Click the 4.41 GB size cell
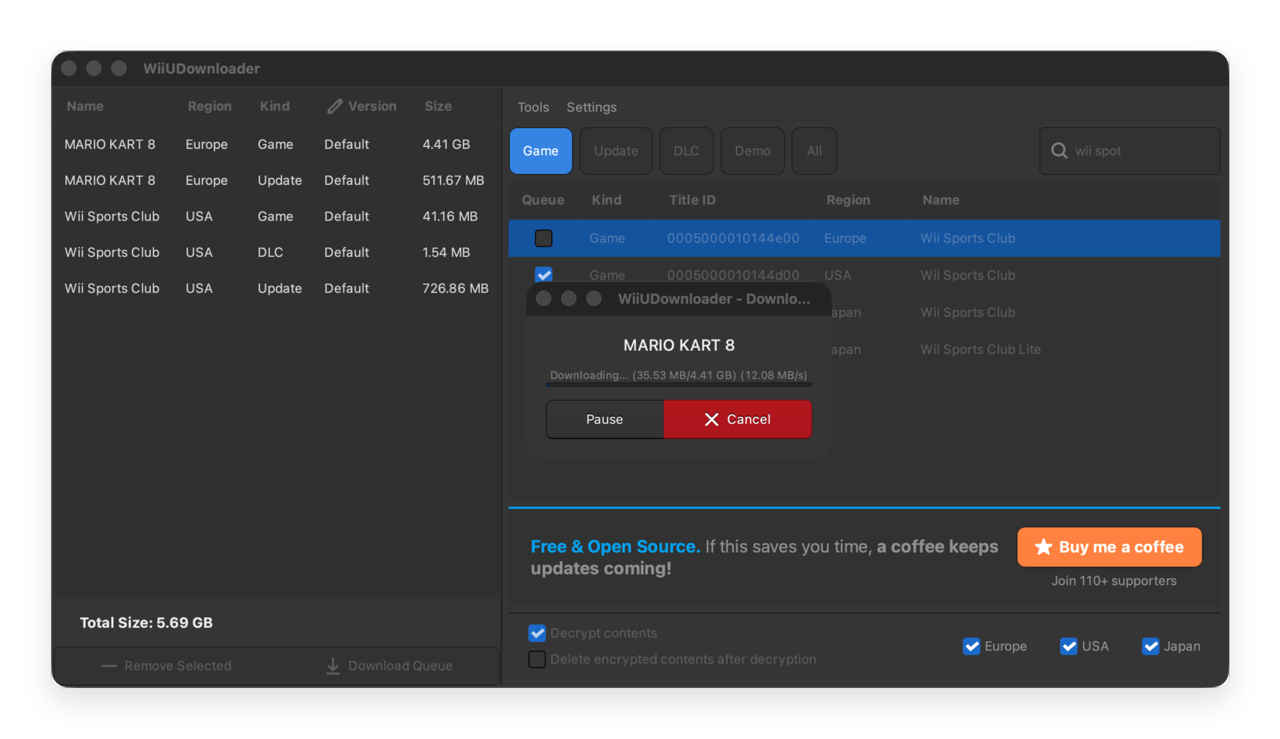This screenshot has width=1280, height=739. click(446, 144)
